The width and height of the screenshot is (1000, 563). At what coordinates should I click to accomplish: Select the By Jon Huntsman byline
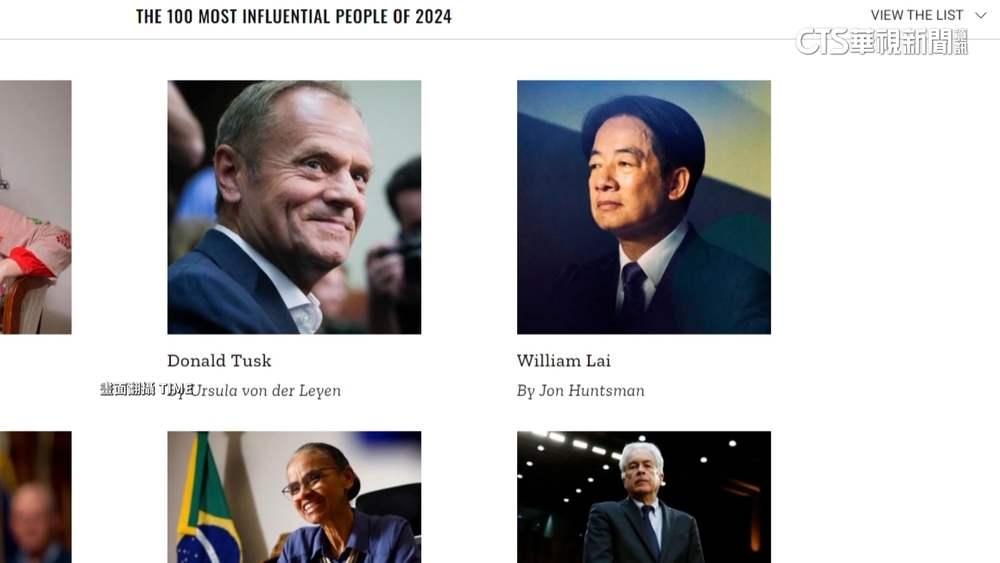click(x=580, y=391)
